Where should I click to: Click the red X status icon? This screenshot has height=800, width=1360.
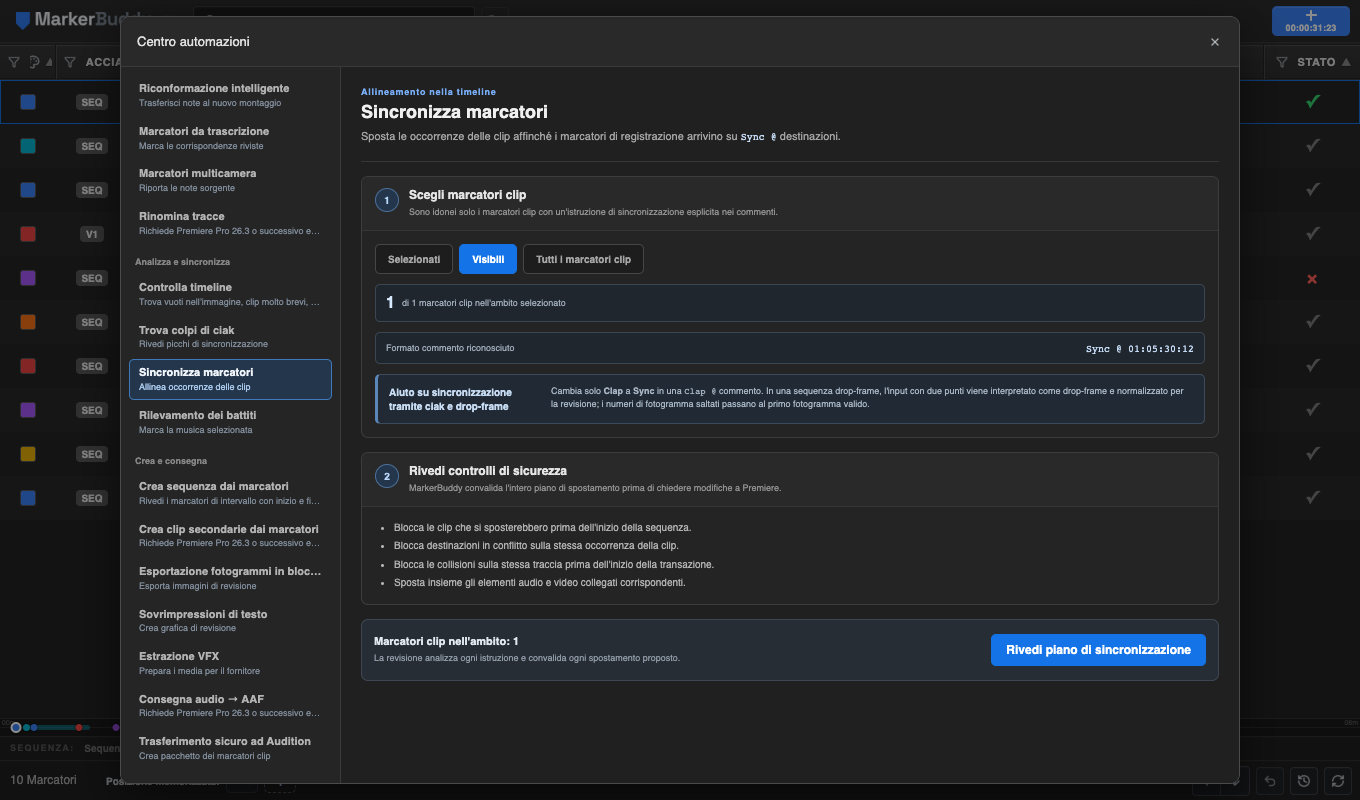click(1313, 278)
